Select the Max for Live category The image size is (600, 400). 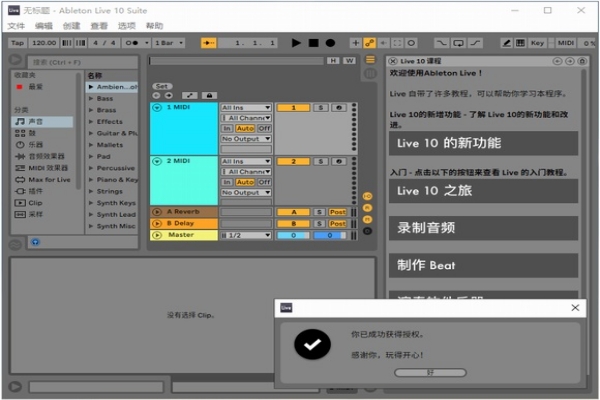coord(42,180)
